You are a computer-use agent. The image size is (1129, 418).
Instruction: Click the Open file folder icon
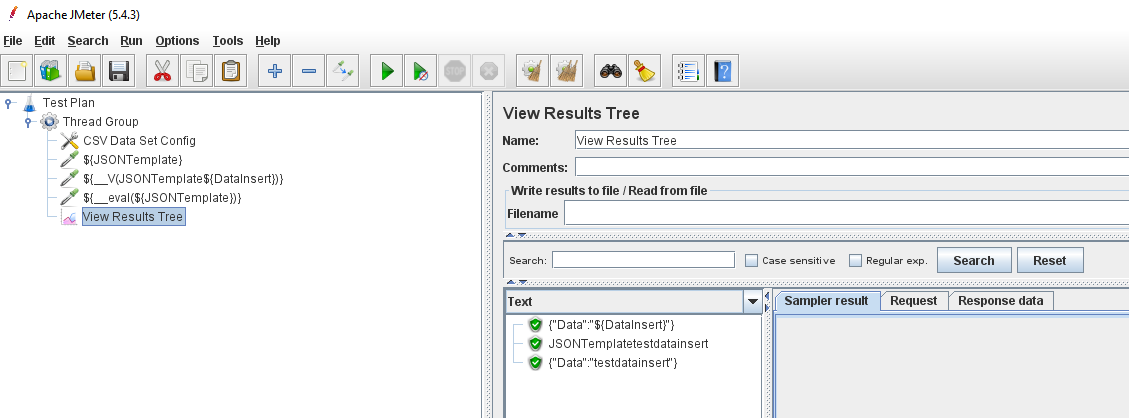pos(84,71)
